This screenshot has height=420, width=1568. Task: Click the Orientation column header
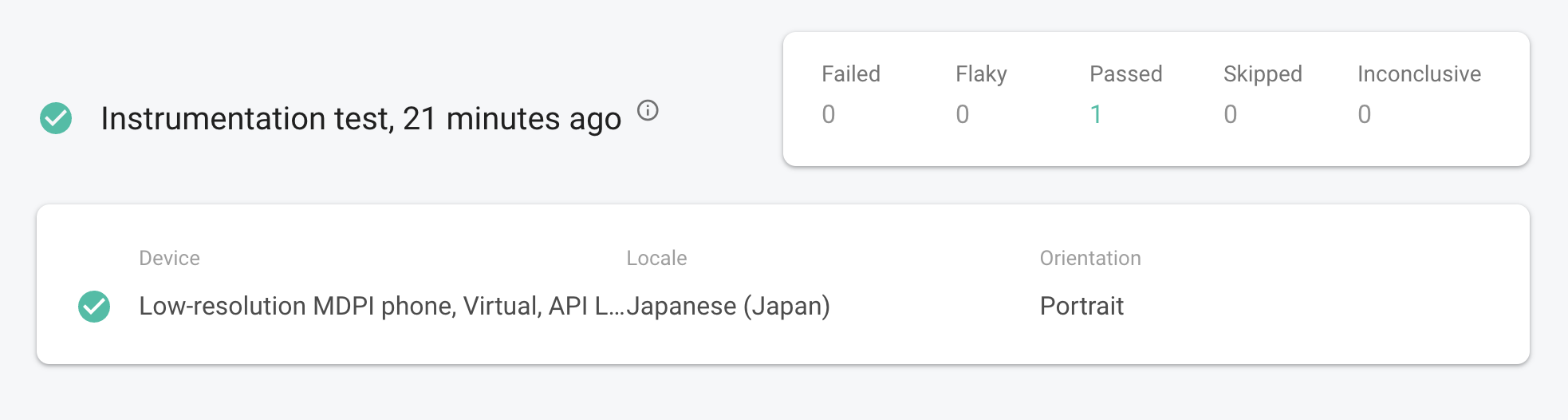tap(1090, 259)
